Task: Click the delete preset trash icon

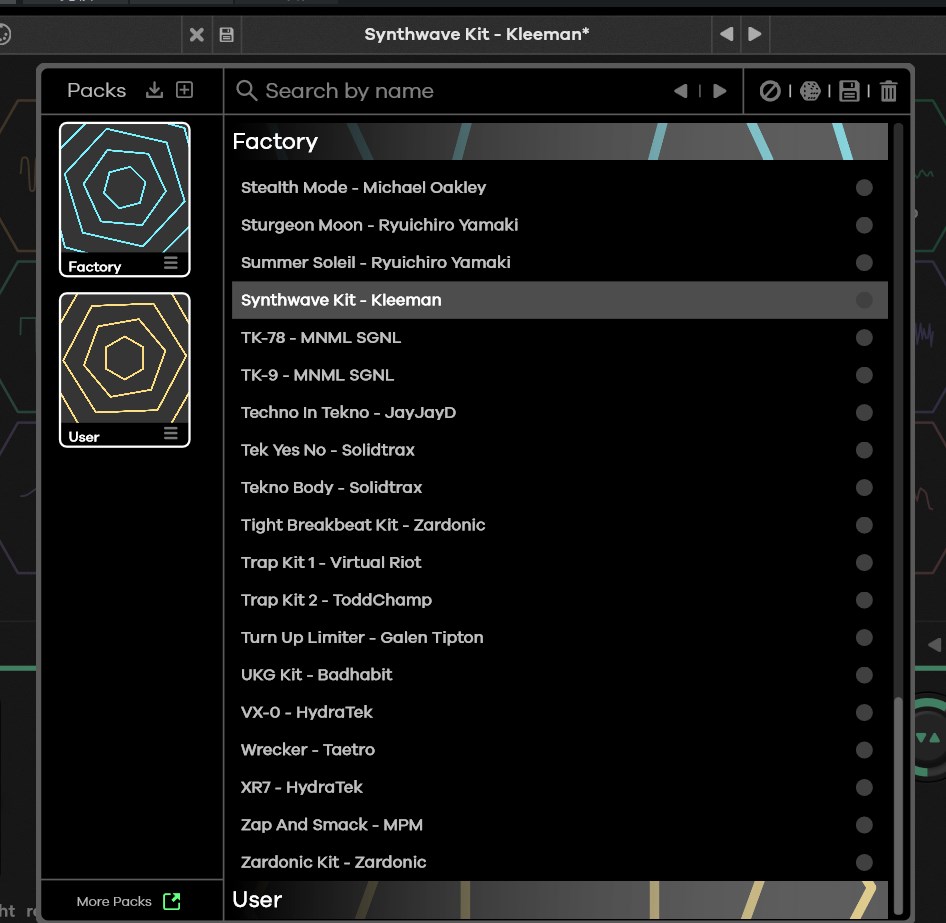Action: [888, 91]
